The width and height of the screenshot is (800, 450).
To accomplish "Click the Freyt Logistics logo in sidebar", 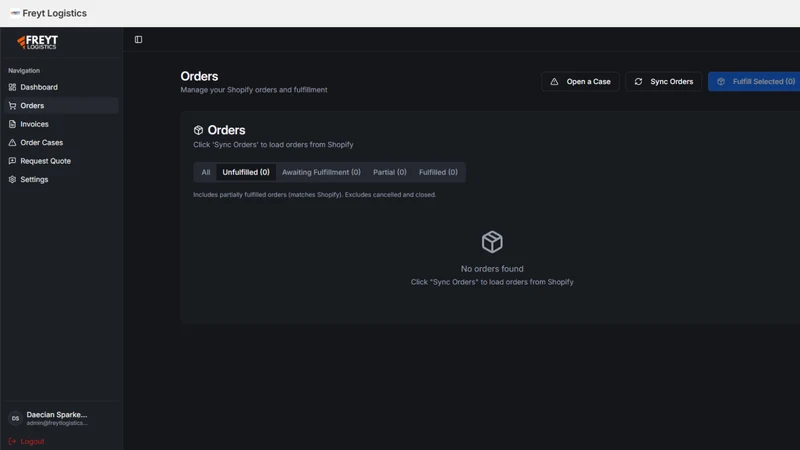I will click(x=37, y=42).
